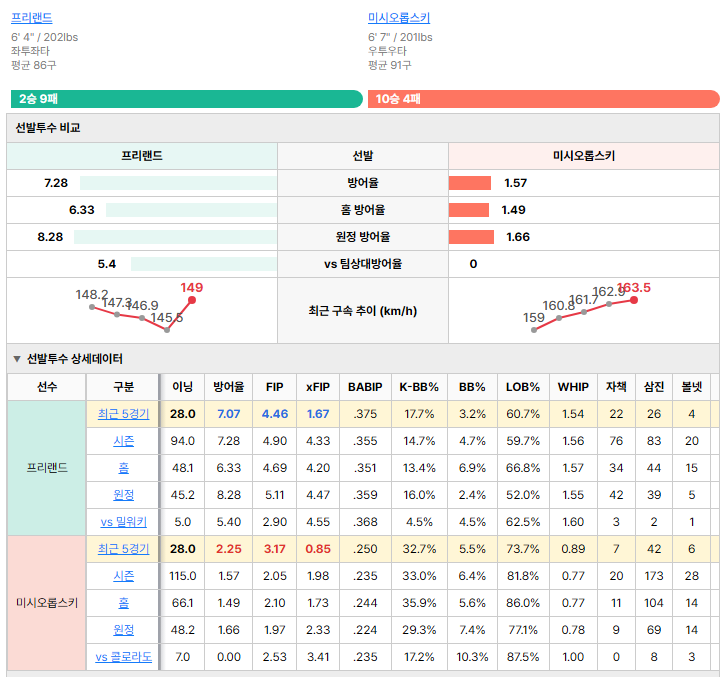Screen dimensions: 726x677
Task: Click the K-BB% column header
Action: (419, 387)
